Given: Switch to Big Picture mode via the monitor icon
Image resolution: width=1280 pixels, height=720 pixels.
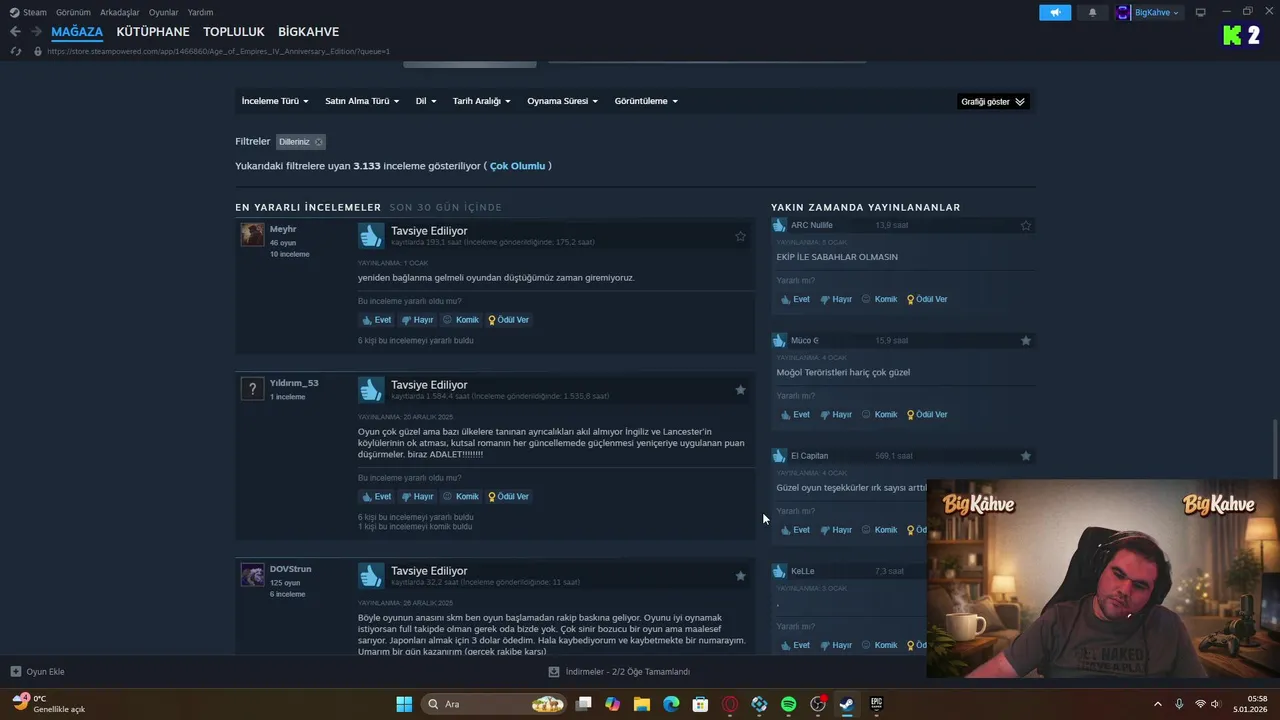Looking at the screenshot, I should 1200,12.
